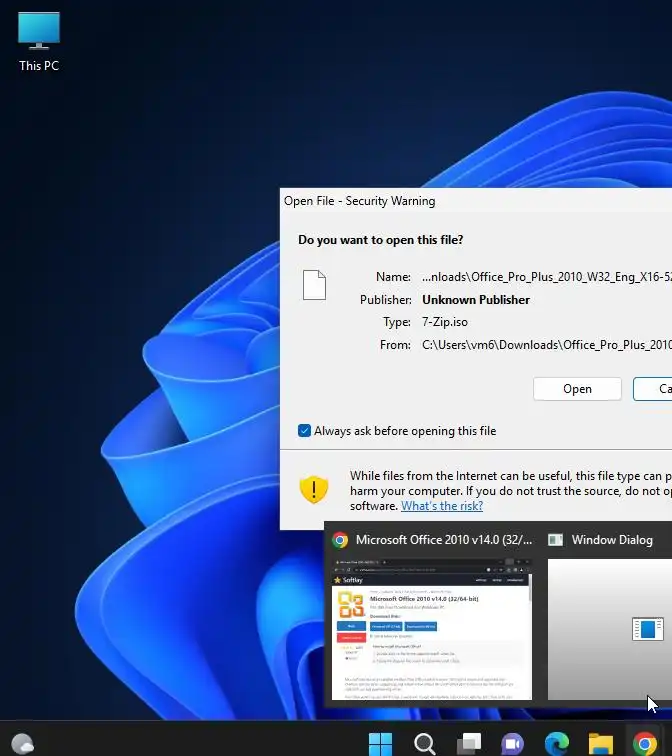This screenshot has height=756, width=672.
Task: Click the blank file icon in dialog
Action: pos(314,285)
